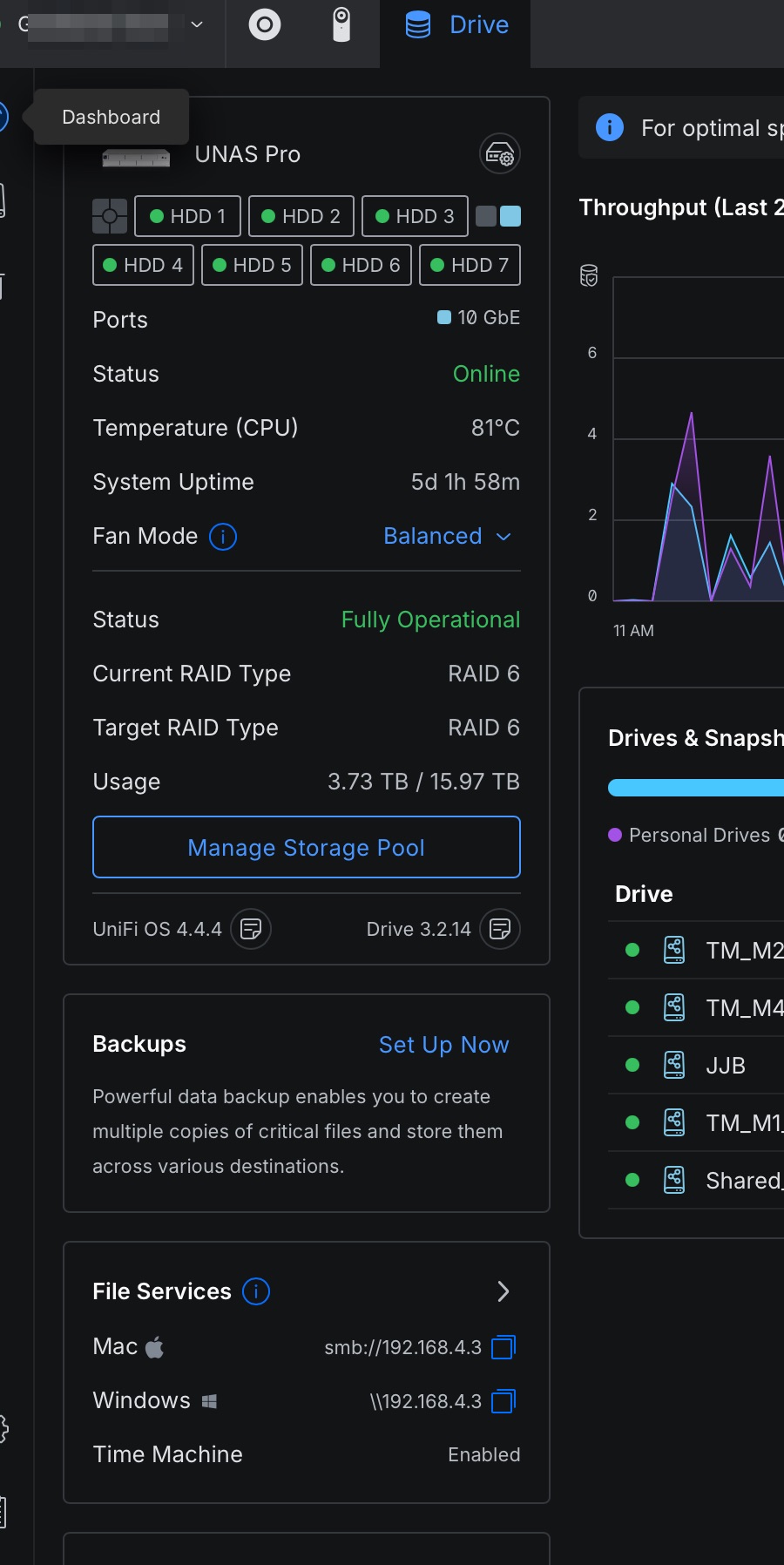Select the HDD 1 drive bay

click(x=187, y=216)
